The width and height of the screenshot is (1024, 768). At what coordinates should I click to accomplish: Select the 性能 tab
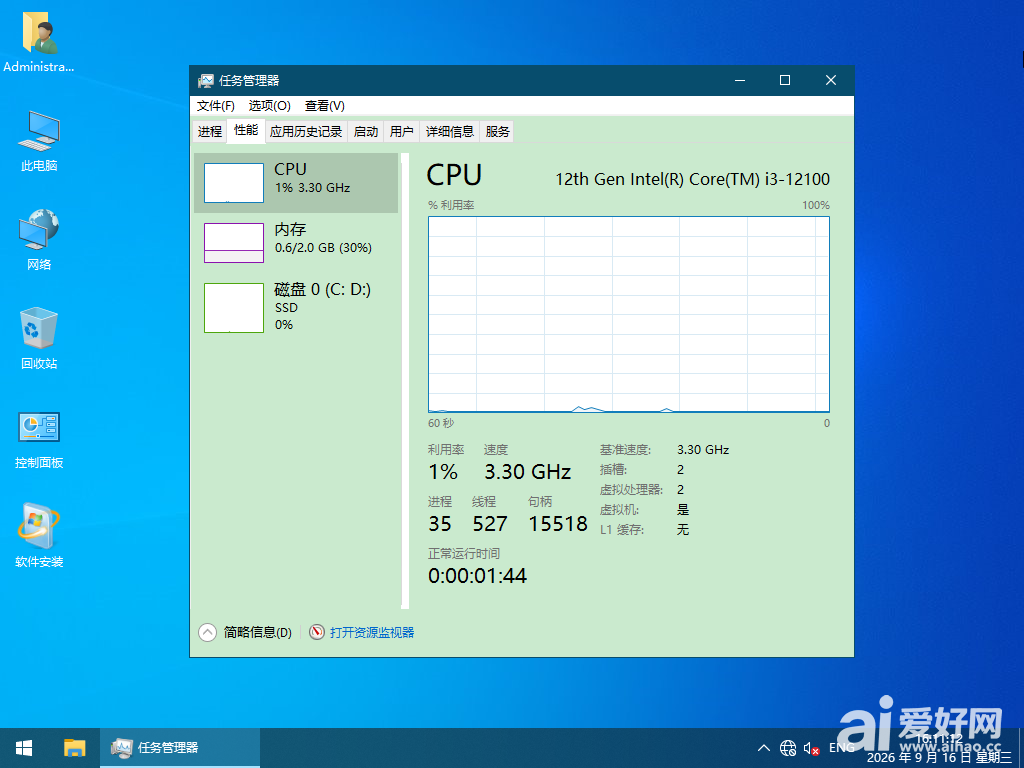(246, 130)
